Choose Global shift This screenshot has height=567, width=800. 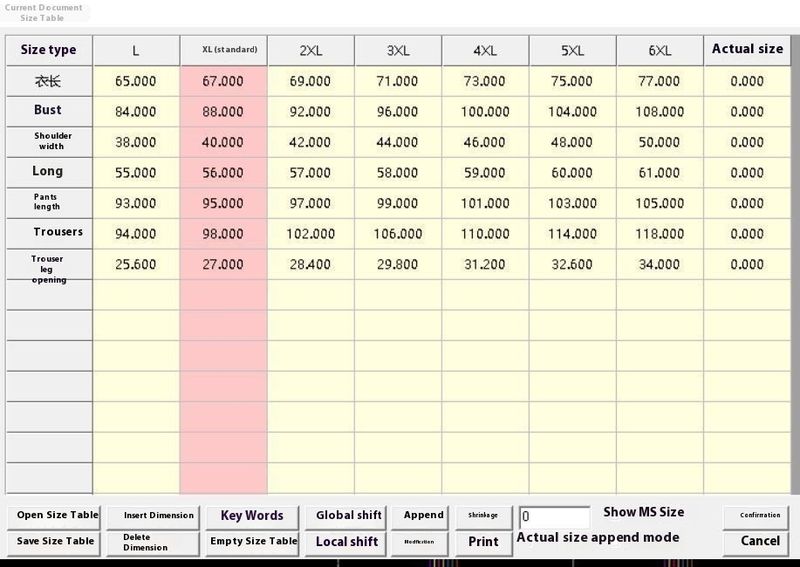pos(349,515)
